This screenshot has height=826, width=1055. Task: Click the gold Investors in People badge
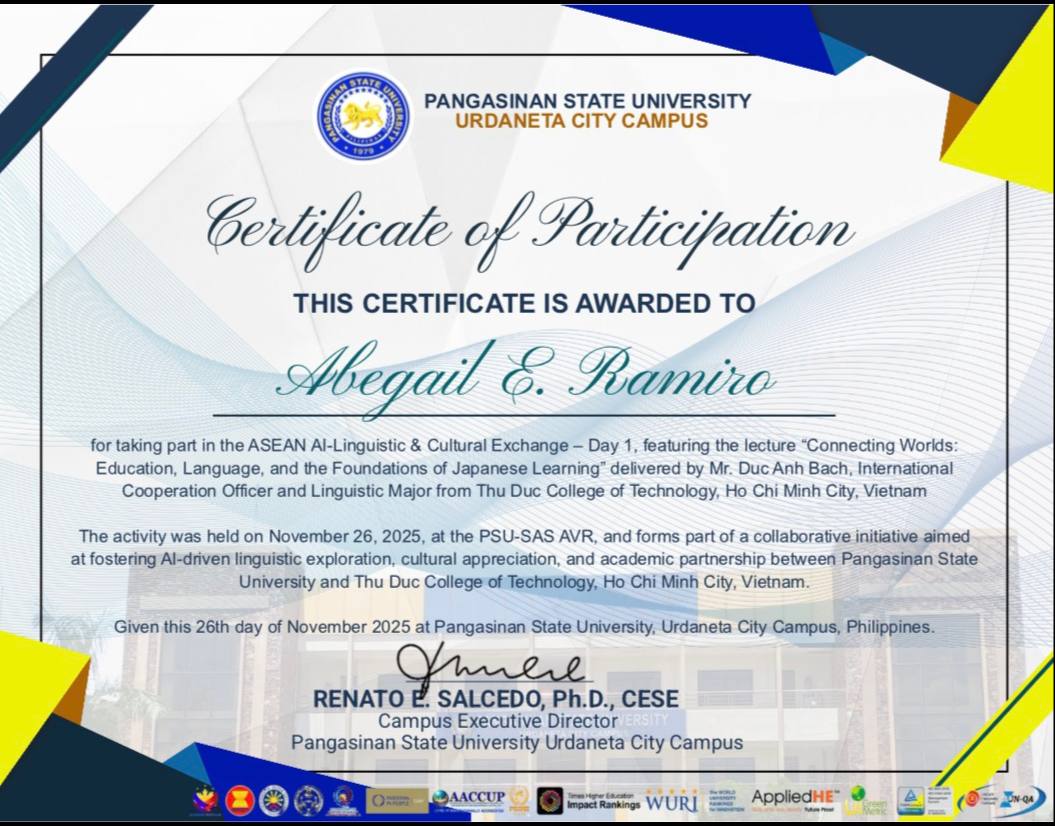pos(397,800)
